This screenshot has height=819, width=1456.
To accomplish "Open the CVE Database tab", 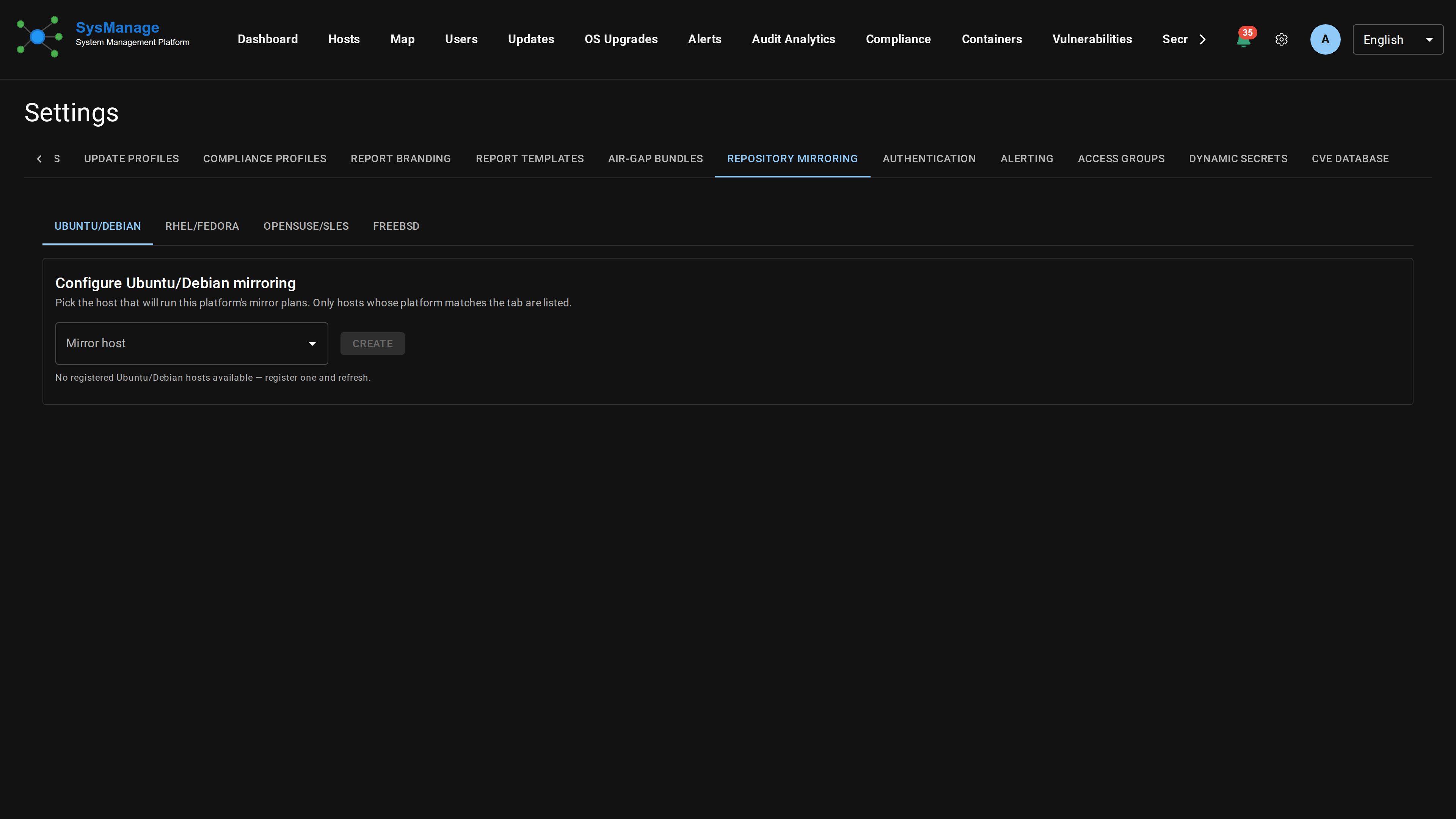I will pos(1350,159).
